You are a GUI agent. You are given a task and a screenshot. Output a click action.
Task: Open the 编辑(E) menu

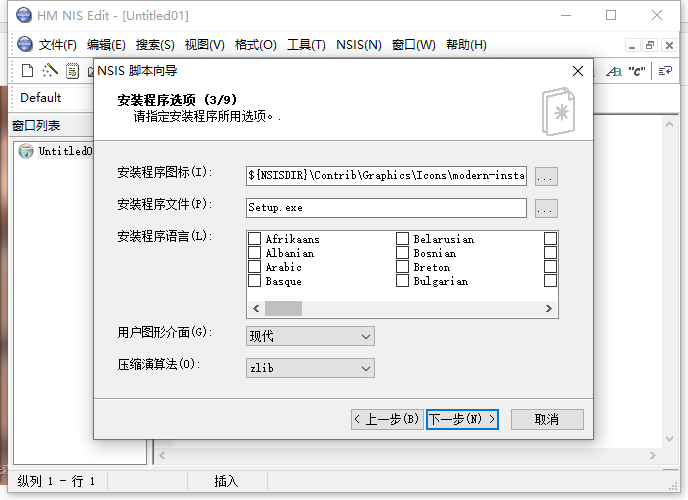coord(106,45)
